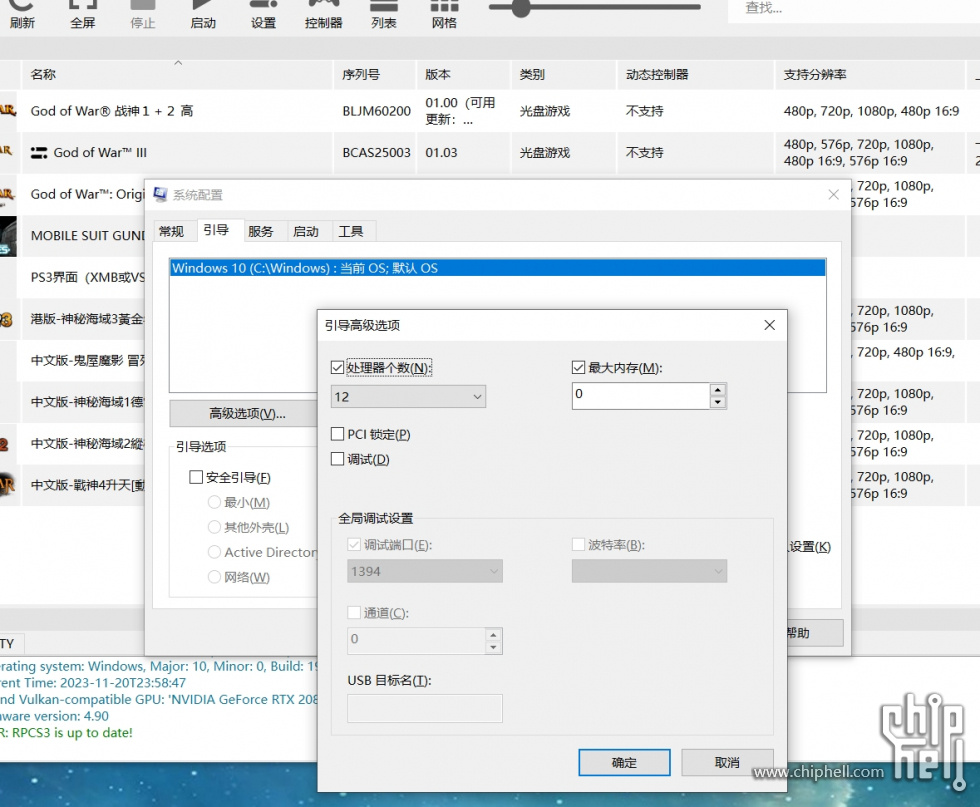Click the USB 目标名(T) text field
This screenshot has height=807, width=980.
tap(425, 708)
